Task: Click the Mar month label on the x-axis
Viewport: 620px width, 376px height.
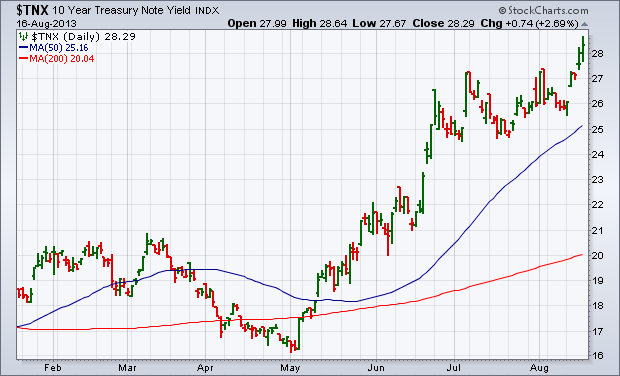Action: [127, 368]
